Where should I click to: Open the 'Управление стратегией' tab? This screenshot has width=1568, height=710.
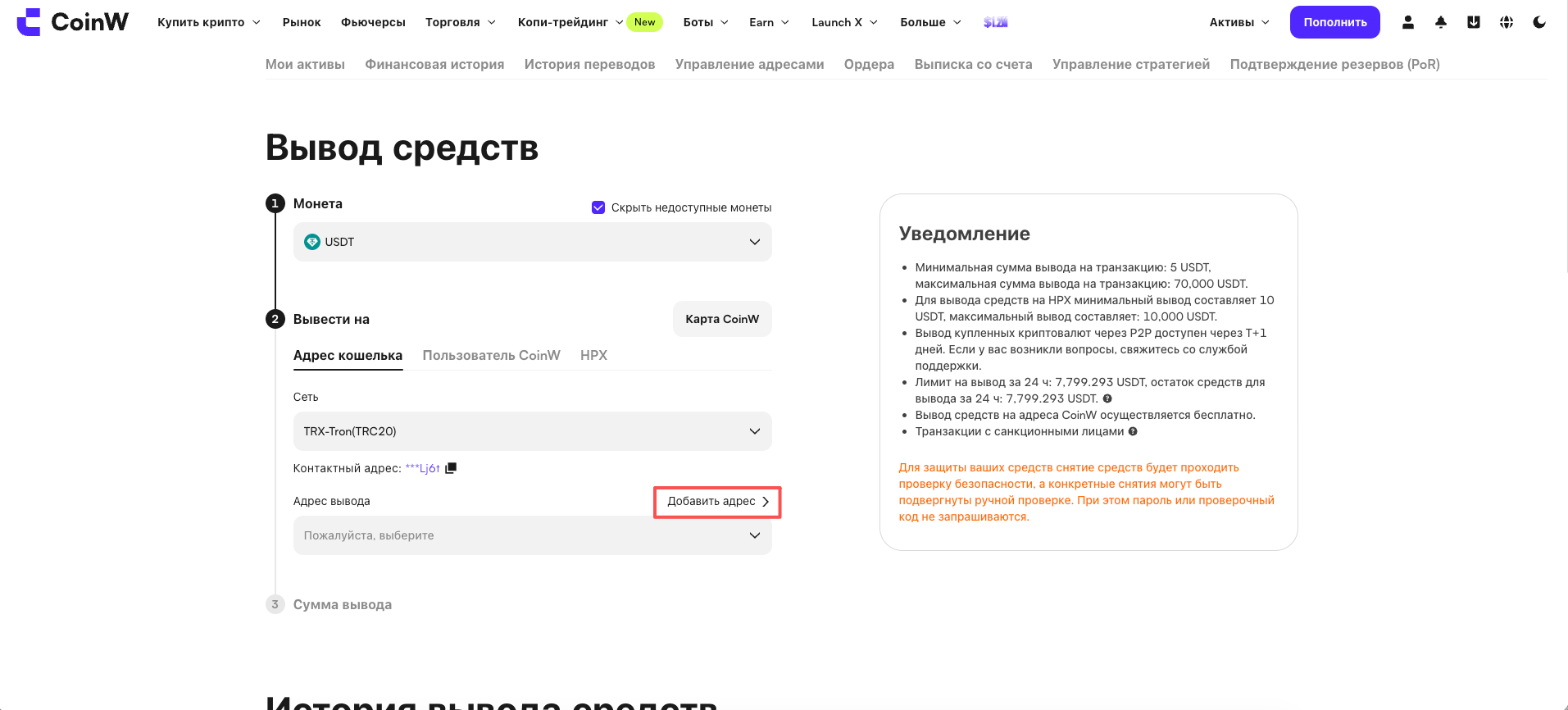(1131, 64)
